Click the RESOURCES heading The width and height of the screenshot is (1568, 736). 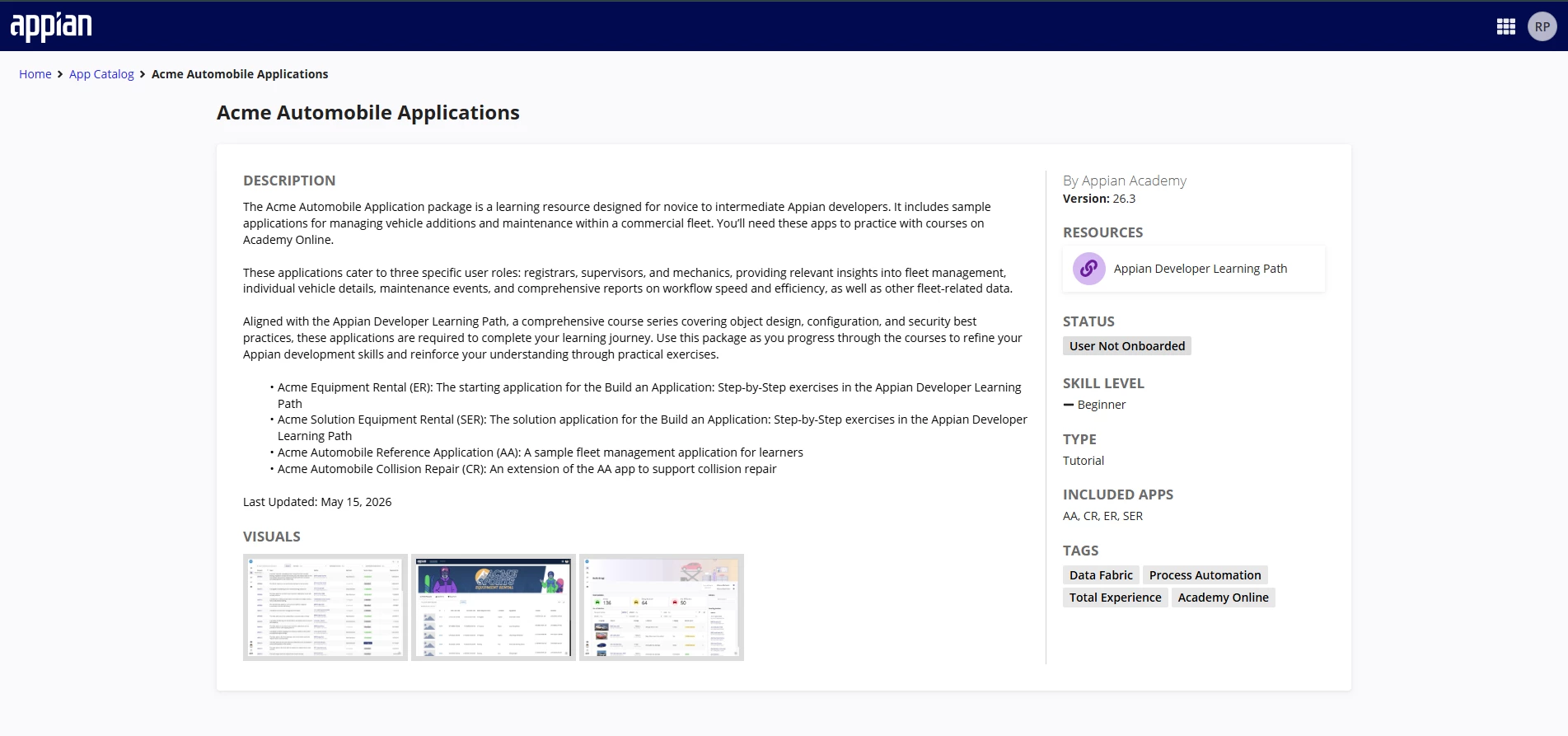(x=1103, y=232)
